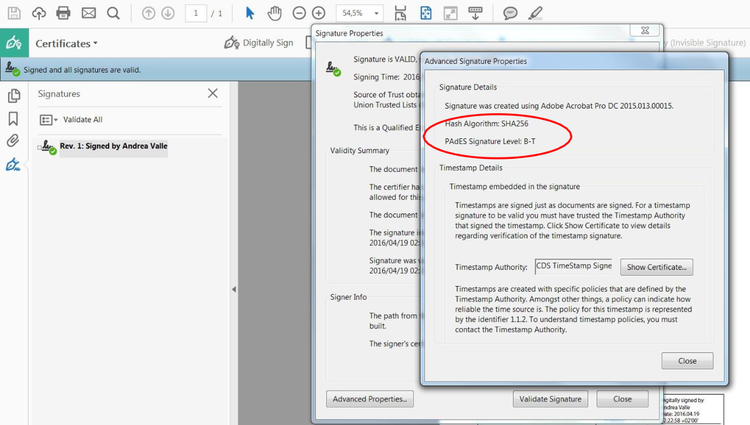Open the Add comment bubble tool

510,13
